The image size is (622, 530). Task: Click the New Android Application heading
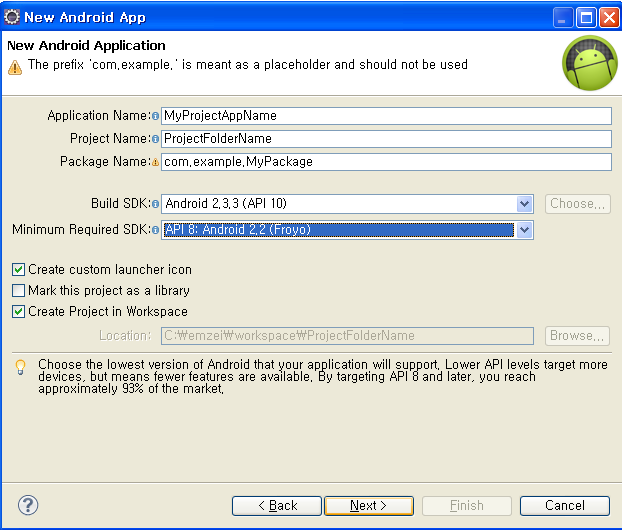pos(86,46)
